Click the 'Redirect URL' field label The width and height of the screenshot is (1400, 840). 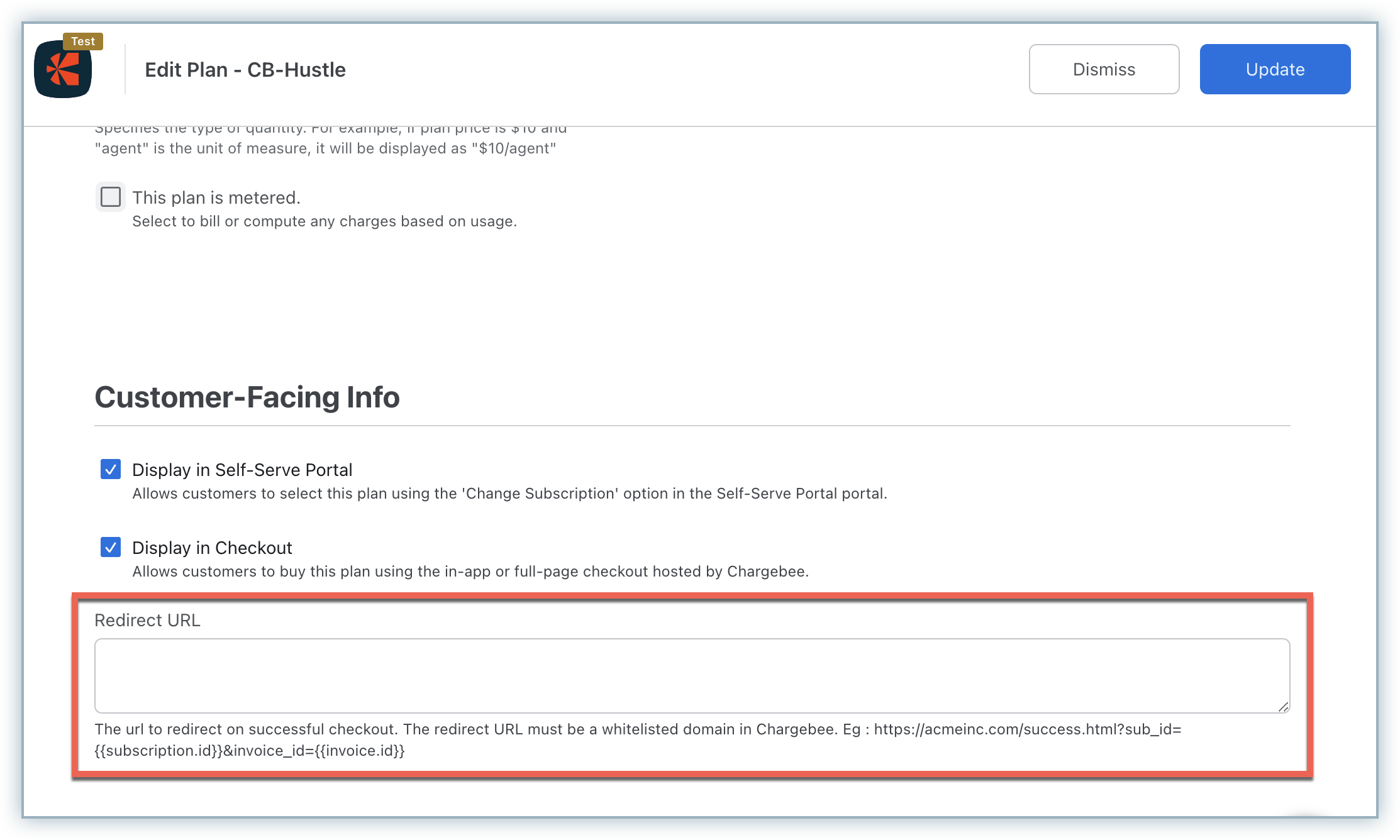(x=147, y=620)
